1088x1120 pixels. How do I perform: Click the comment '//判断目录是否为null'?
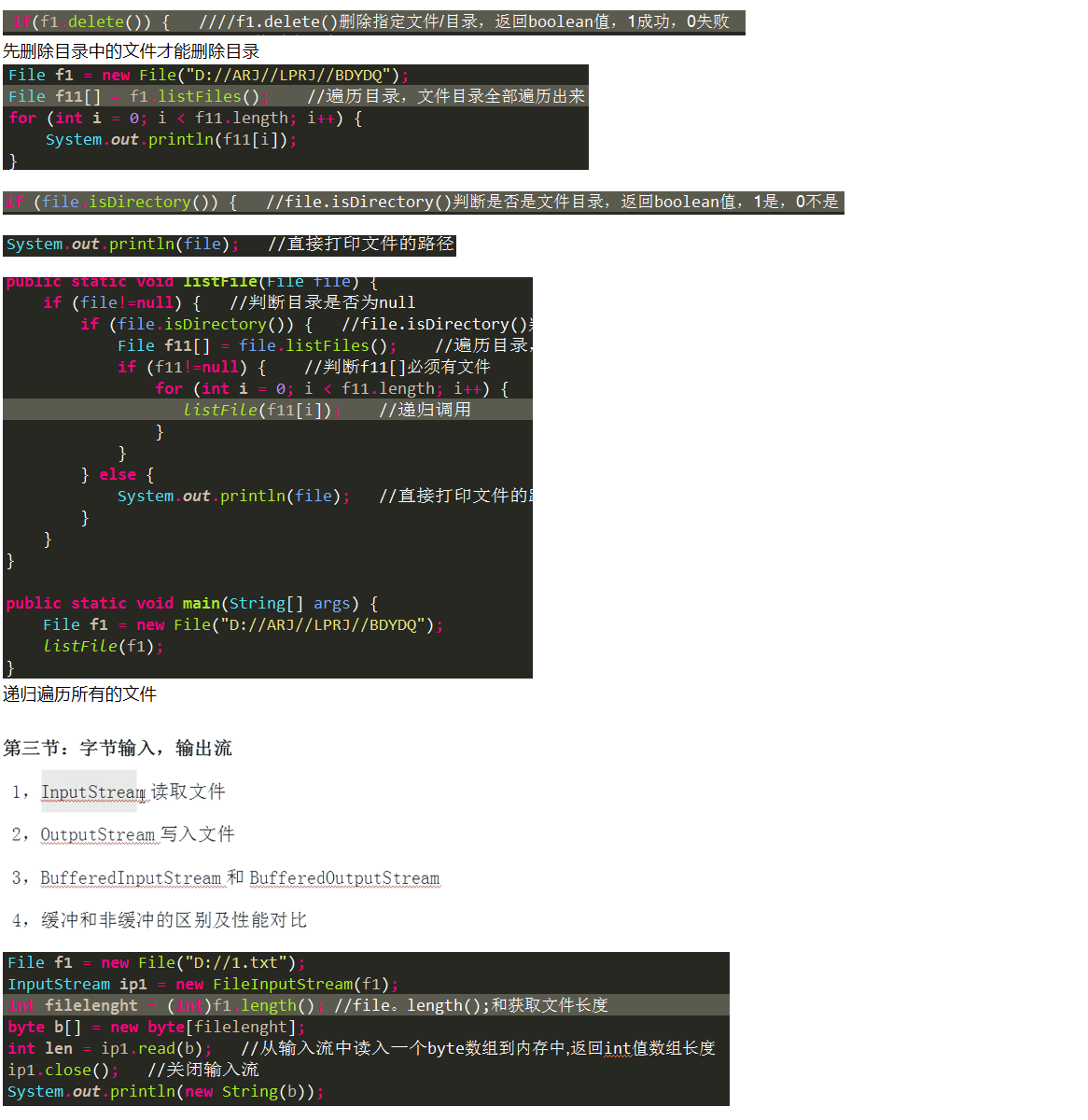[323, 303]
